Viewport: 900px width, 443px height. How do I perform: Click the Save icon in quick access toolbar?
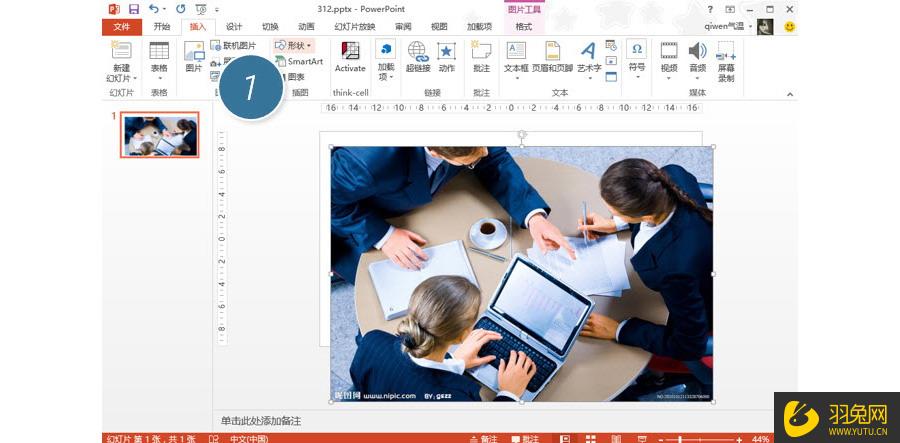click(x=134, y=9)
